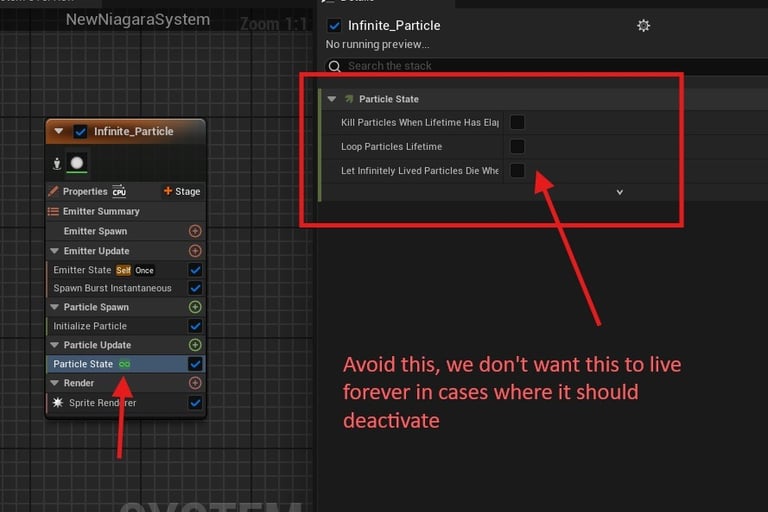Click the Properties pencil icon
768x512 pixels.
(53, 191)
